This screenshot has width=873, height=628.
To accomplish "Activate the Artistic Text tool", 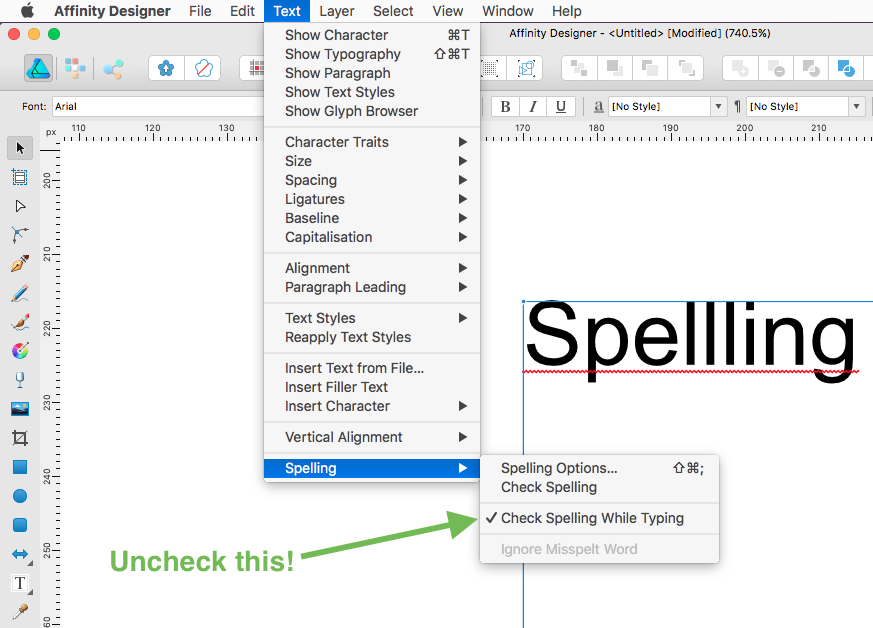I will (20, 583).
